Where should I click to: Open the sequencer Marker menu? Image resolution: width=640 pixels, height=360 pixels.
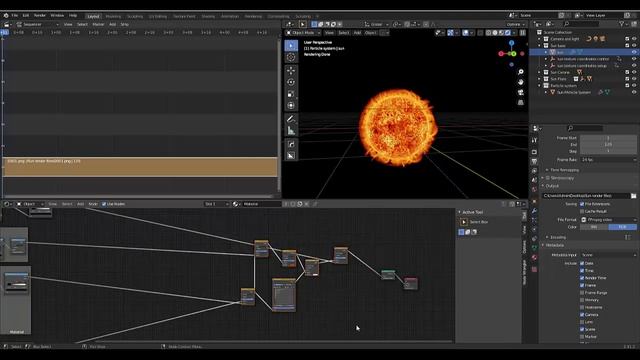(x=98, y=24)
